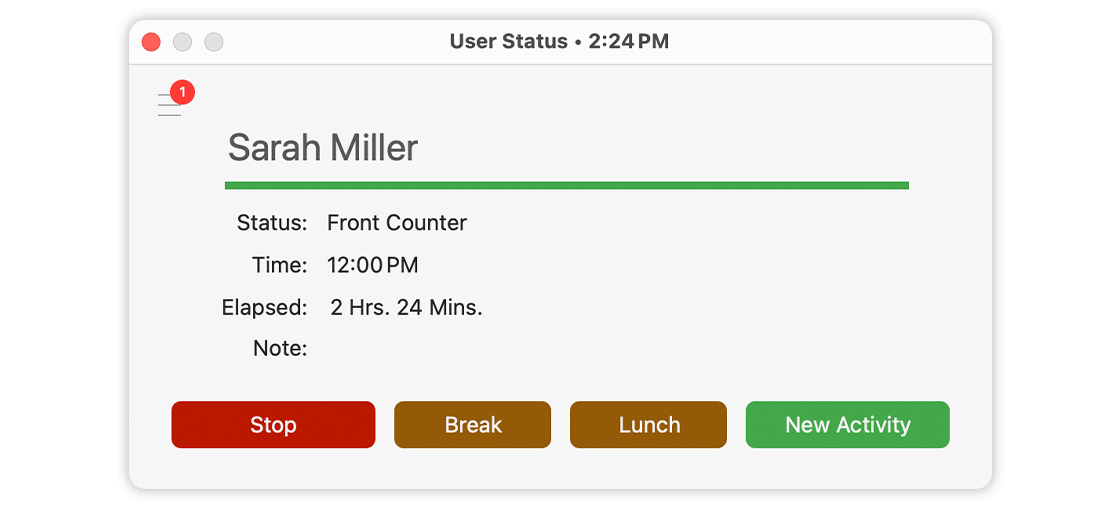Click the Lunch button

pos(648,425)
